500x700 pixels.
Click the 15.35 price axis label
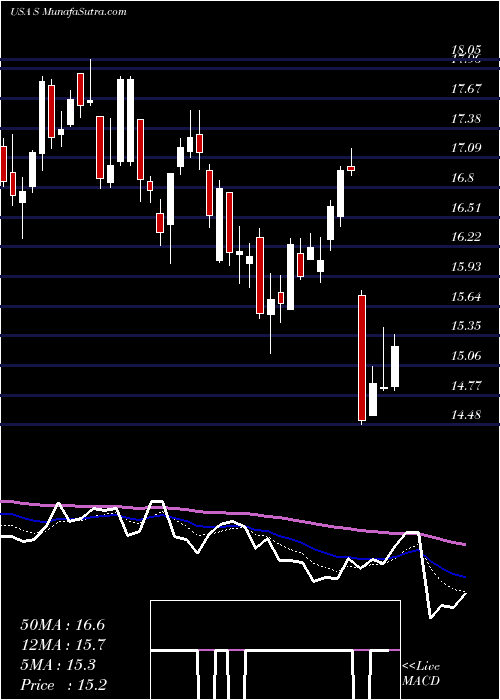point(466,325)
